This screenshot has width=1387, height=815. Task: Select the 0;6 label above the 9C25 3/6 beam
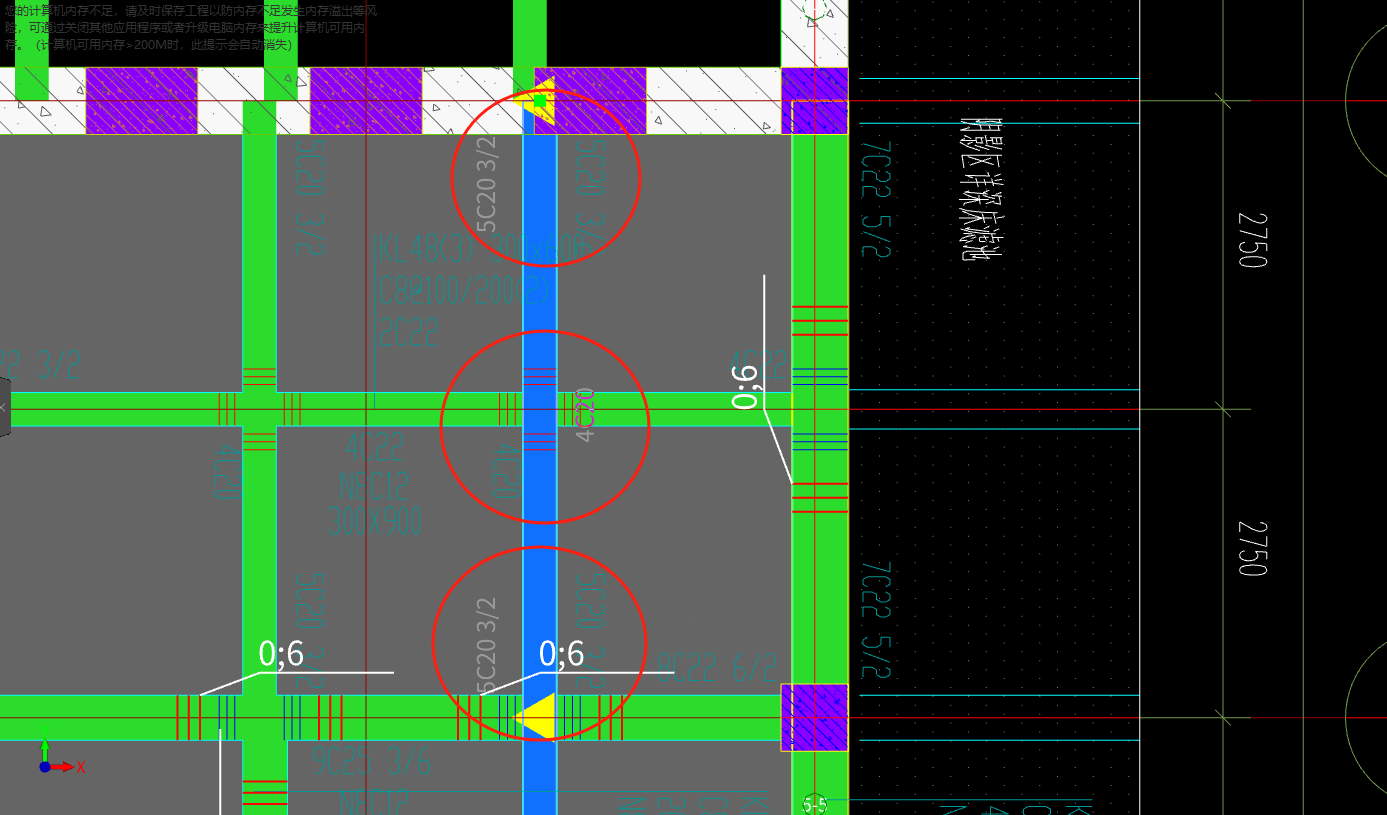click(x=281, y=654)
